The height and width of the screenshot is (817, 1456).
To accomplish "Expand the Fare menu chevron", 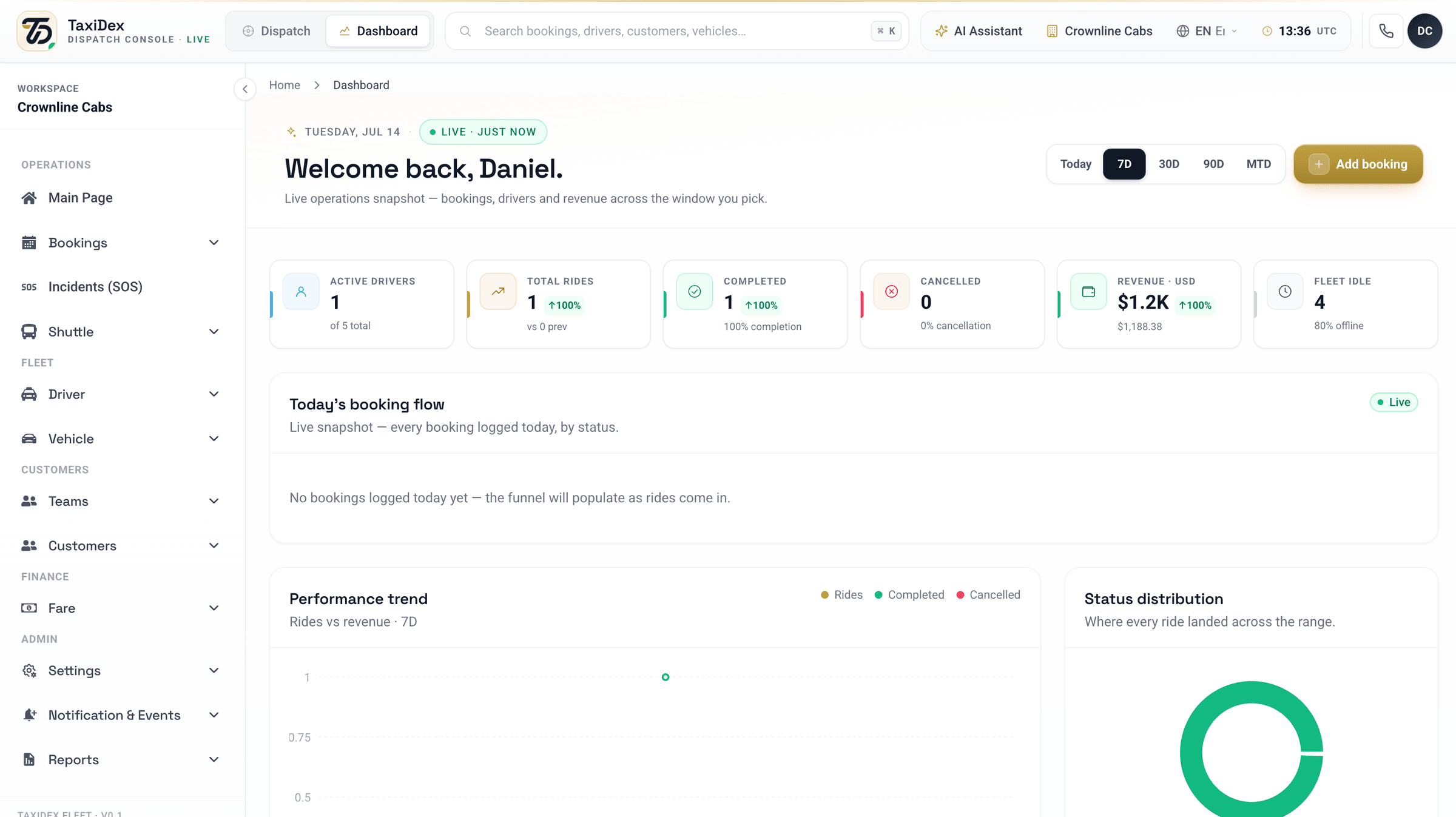I will pyautogui.click(x=214, y=608).
